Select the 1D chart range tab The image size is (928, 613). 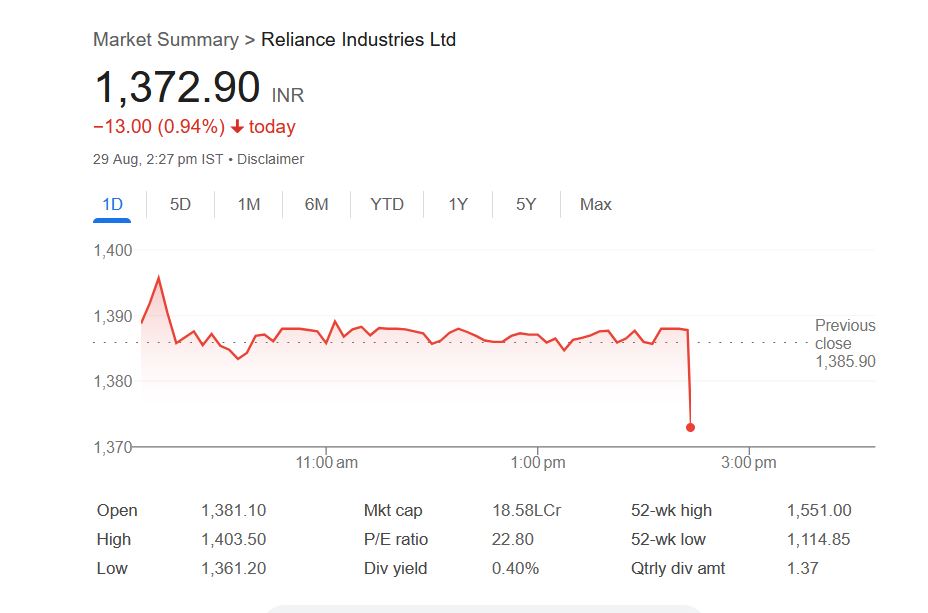click(112, 204)
